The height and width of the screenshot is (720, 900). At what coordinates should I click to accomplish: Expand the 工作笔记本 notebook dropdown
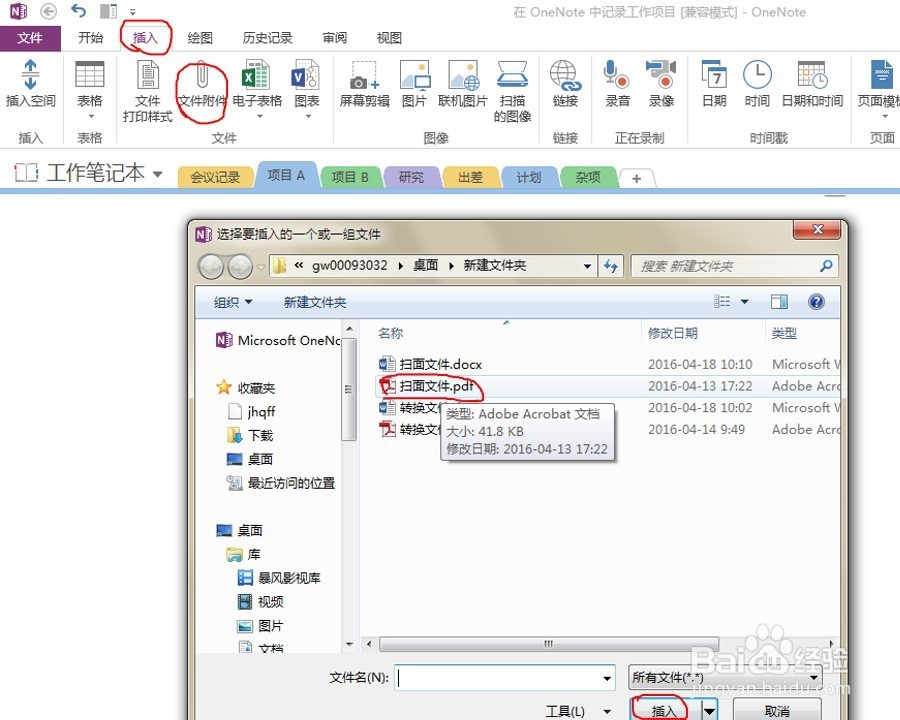click(157, 173)
